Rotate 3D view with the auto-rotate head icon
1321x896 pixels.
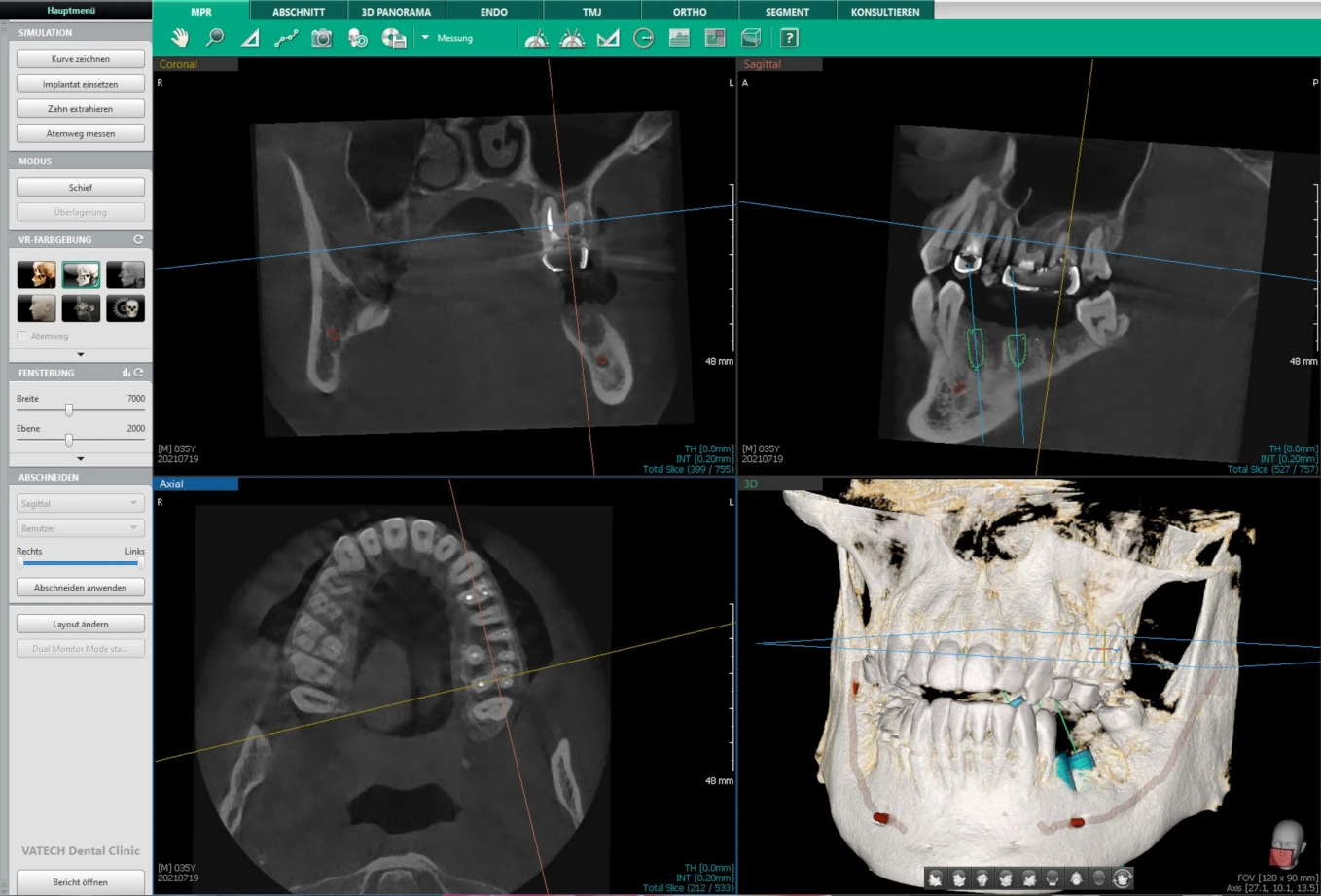click(x=1123, y=878)
